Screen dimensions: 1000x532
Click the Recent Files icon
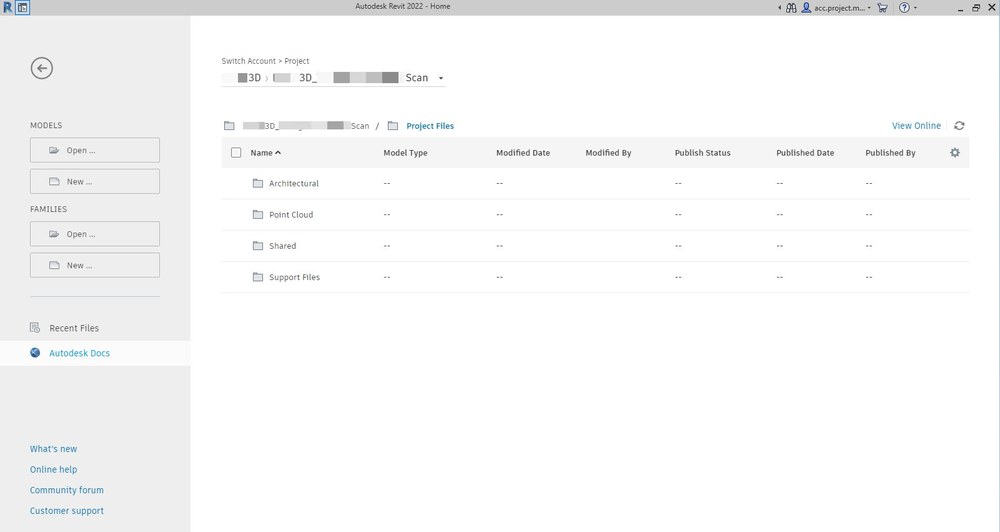35,328
